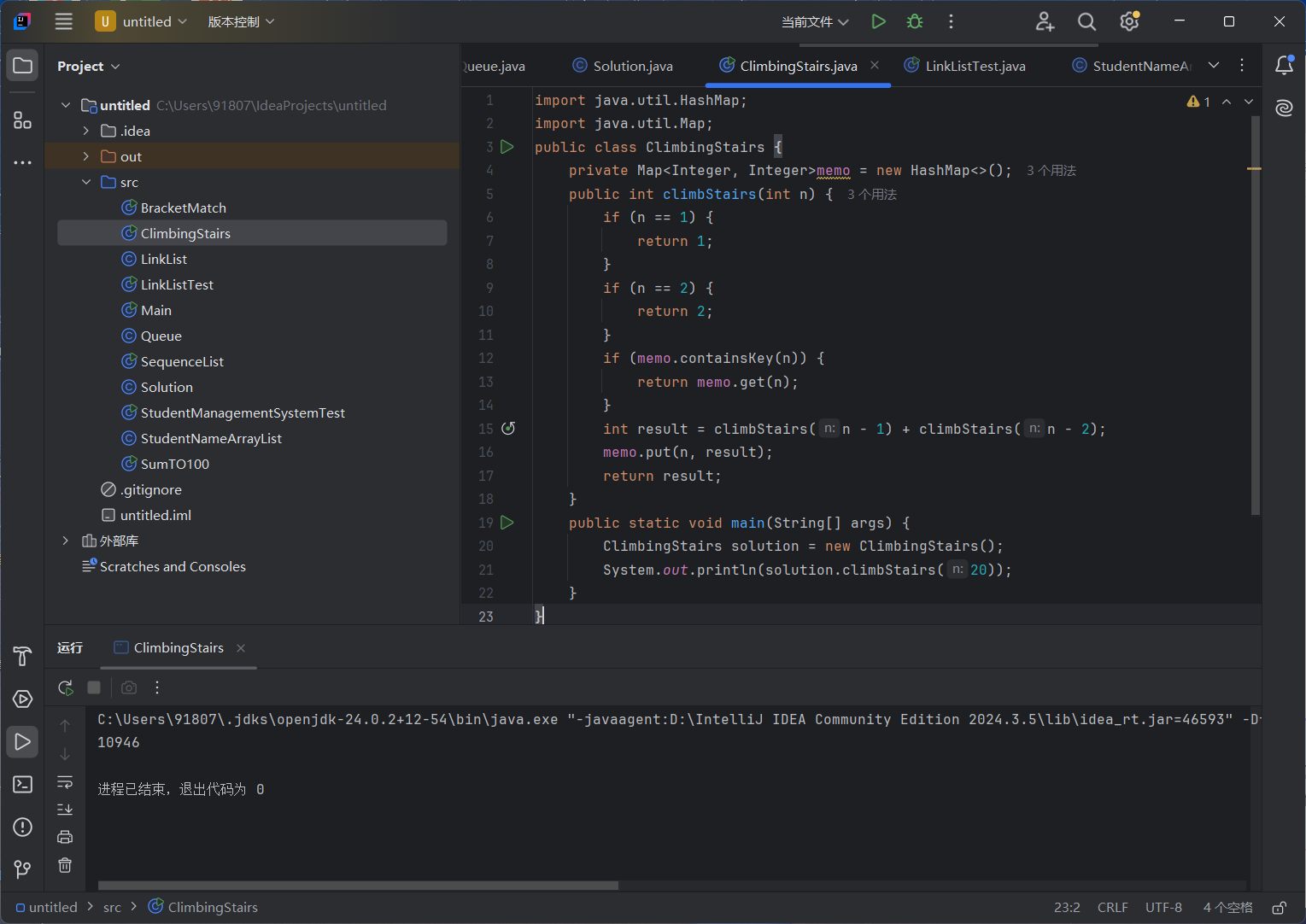Open the Build hammer tool window
Viewport: 1306px width, 924px height.
click(23, 656)
